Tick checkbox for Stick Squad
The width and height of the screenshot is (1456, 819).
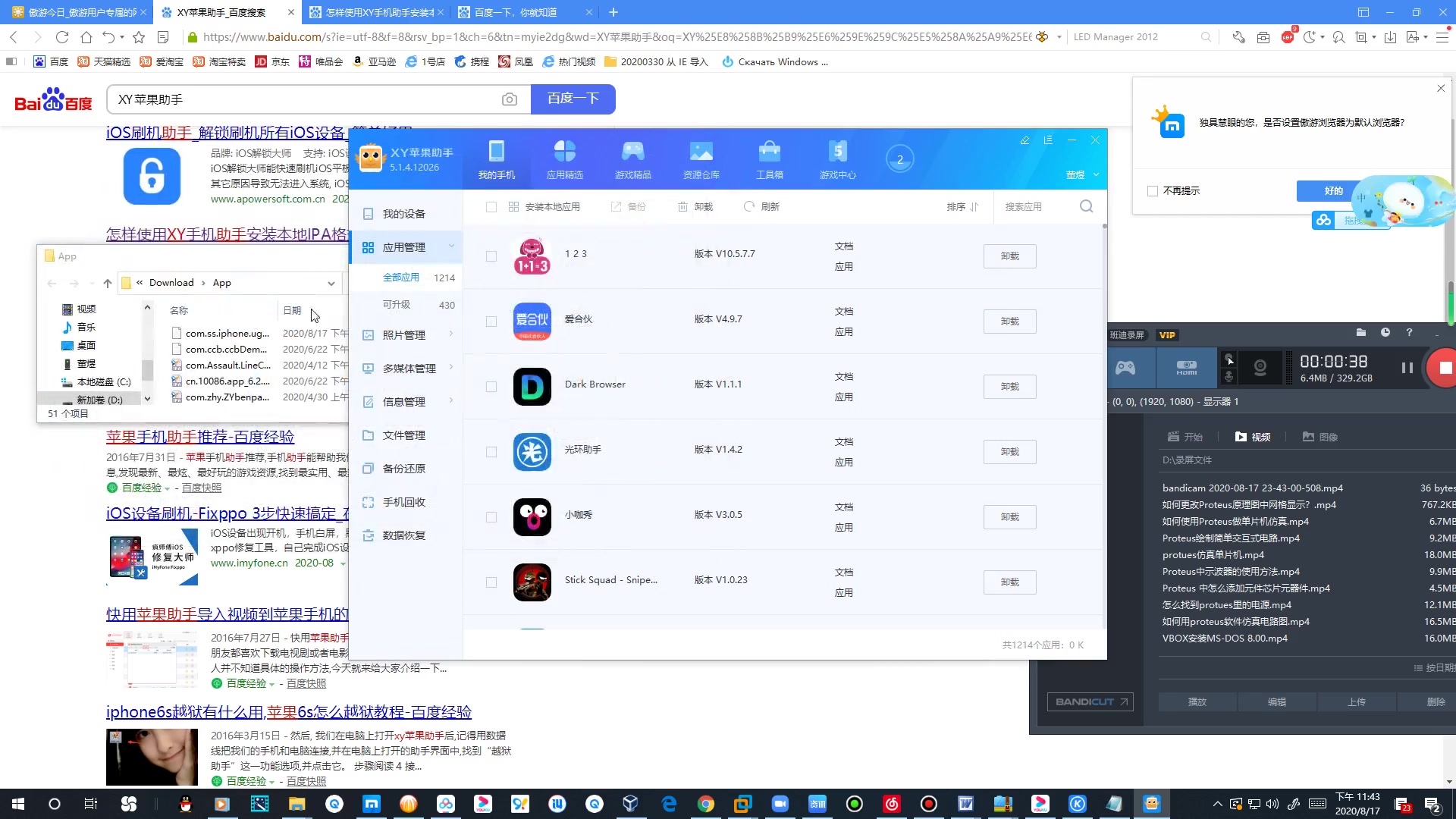pos(491,582)
